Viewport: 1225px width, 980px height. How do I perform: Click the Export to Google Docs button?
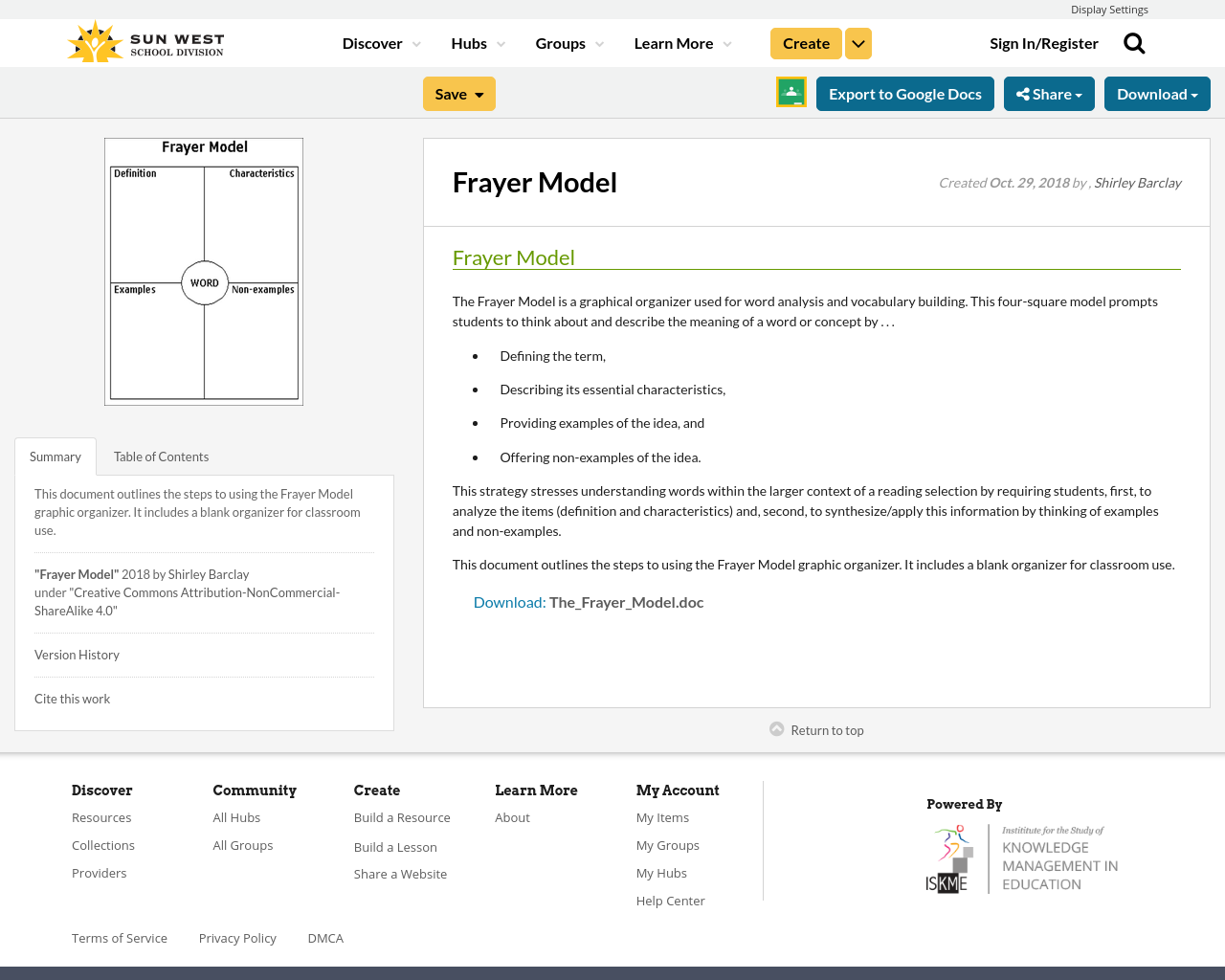904,94
